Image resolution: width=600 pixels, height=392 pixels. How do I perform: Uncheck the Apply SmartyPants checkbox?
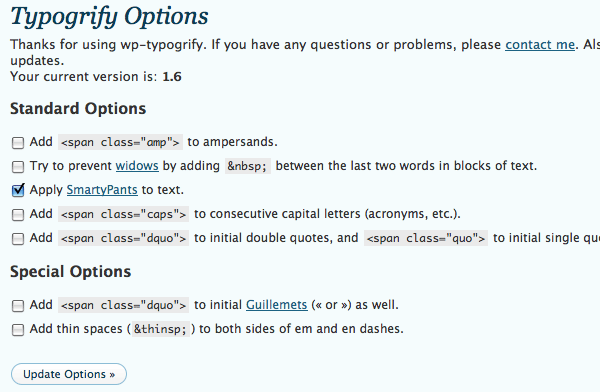pos(18,190)
